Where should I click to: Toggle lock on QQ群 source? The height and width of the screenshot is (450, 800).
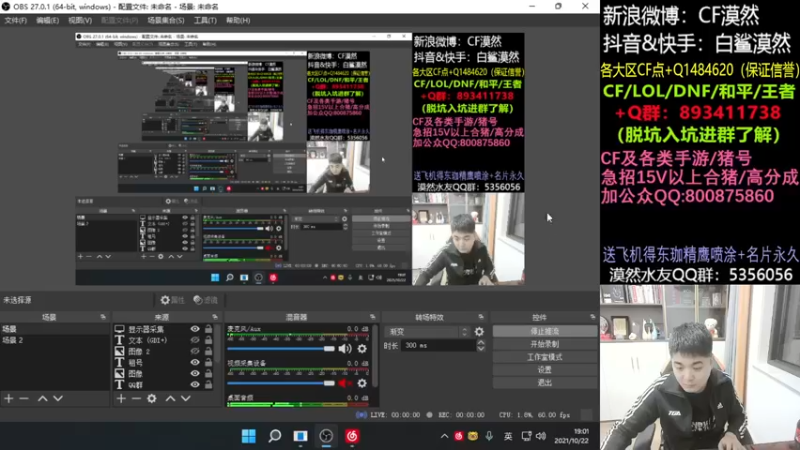point(208,384)
